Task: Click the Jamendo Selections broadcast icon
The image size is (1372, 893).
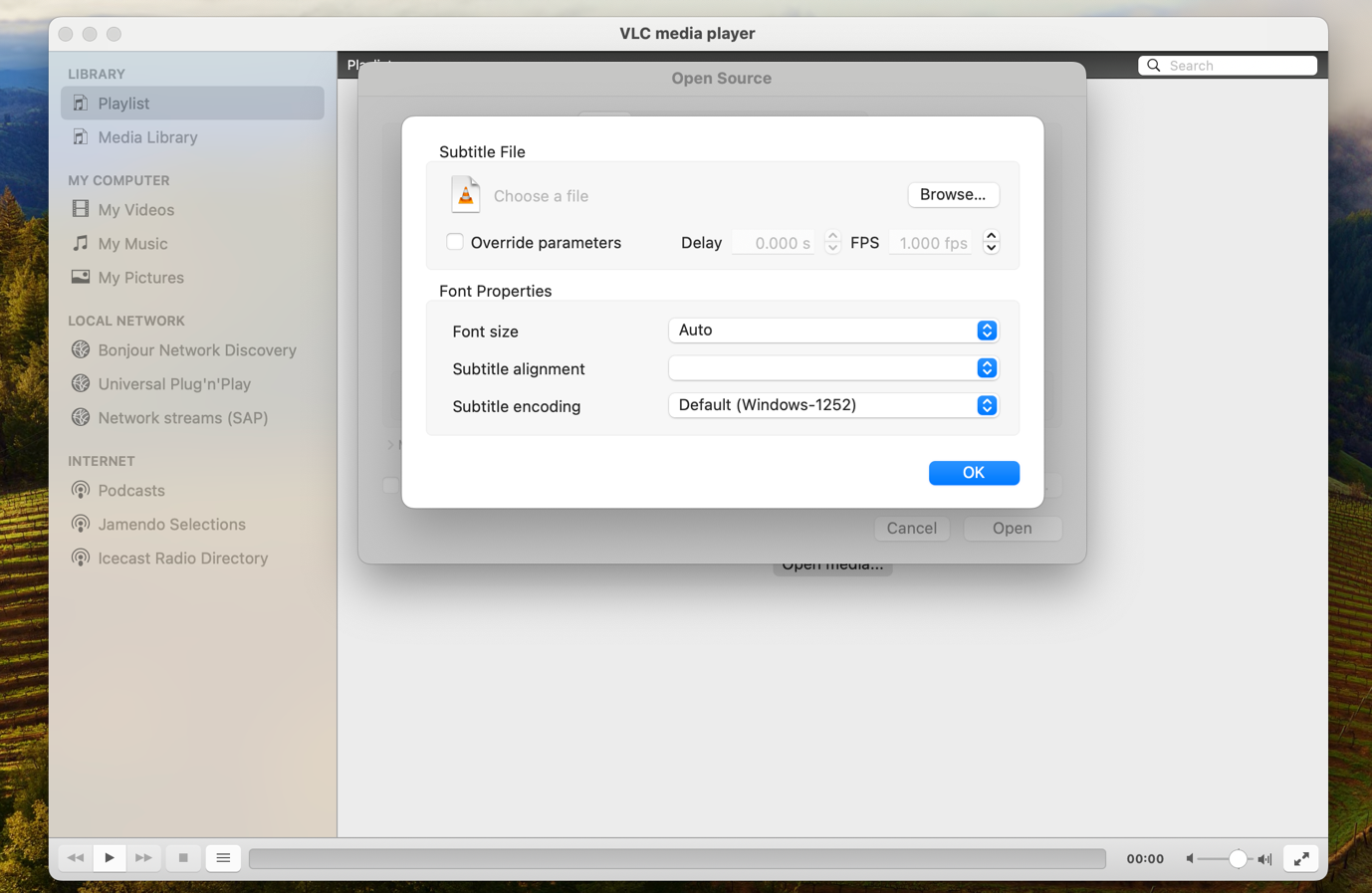Action: [x=81, y=525]
